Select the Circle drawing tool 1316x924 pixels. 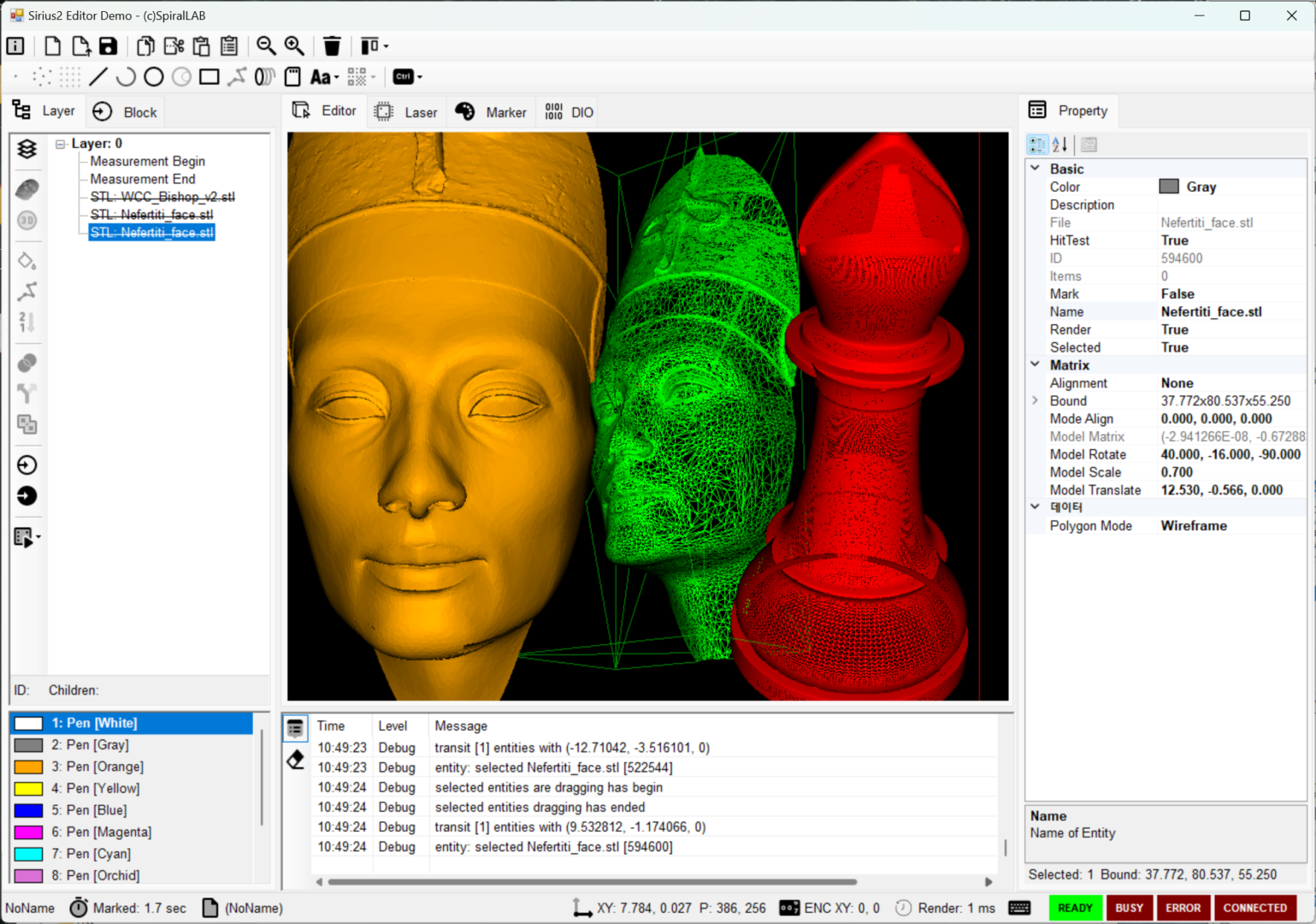tap(154, 77)
